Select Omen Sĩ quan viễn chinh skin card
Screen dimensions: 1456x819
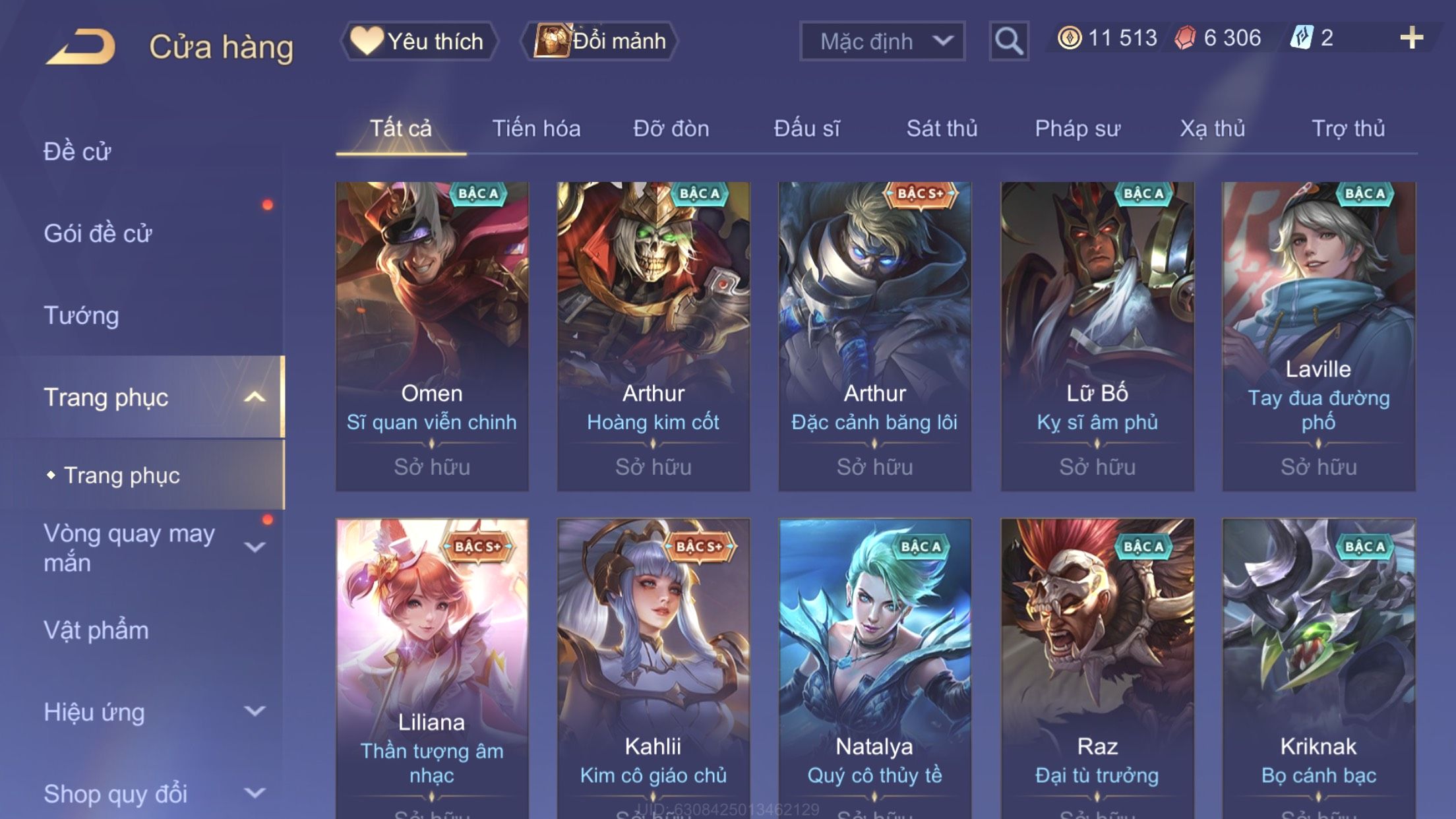pyautogui.click(x=432, y=336)
